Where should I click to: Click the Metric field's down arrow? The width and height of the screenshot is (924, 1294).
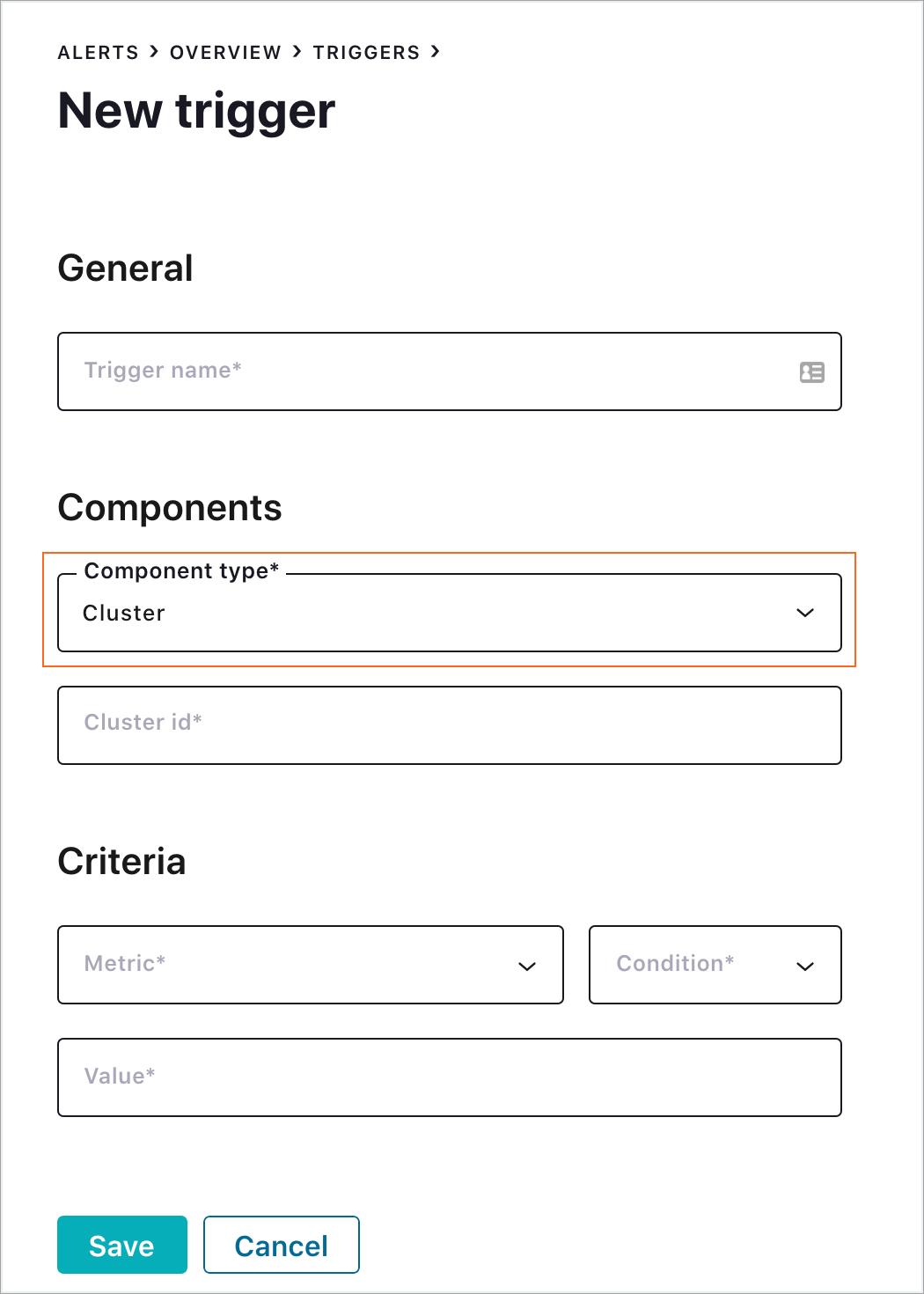[x=527, y=966]
